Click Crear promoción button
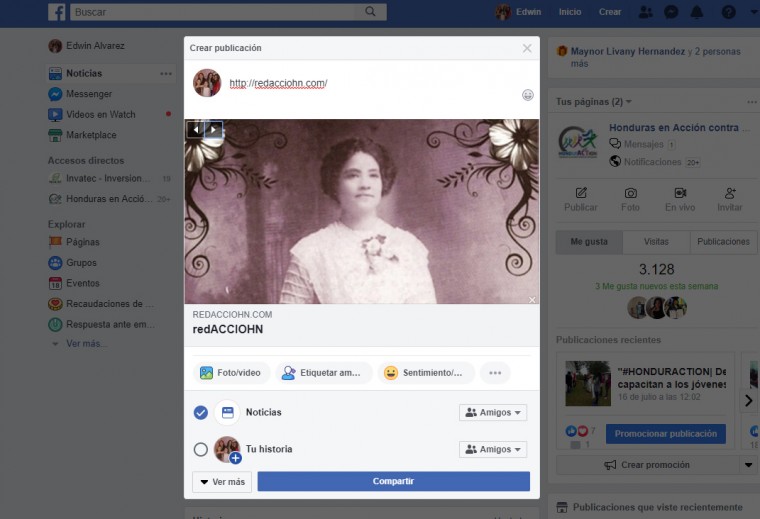 click(x=648, y=465)
